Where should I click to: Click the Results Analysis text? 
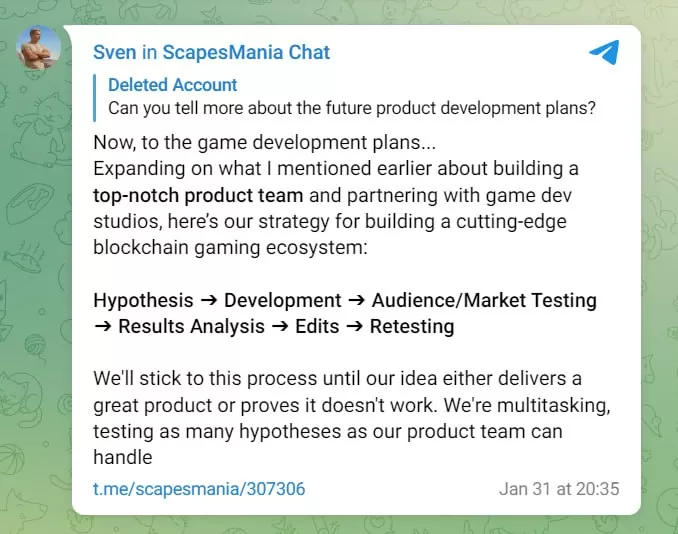pos(191,326)
